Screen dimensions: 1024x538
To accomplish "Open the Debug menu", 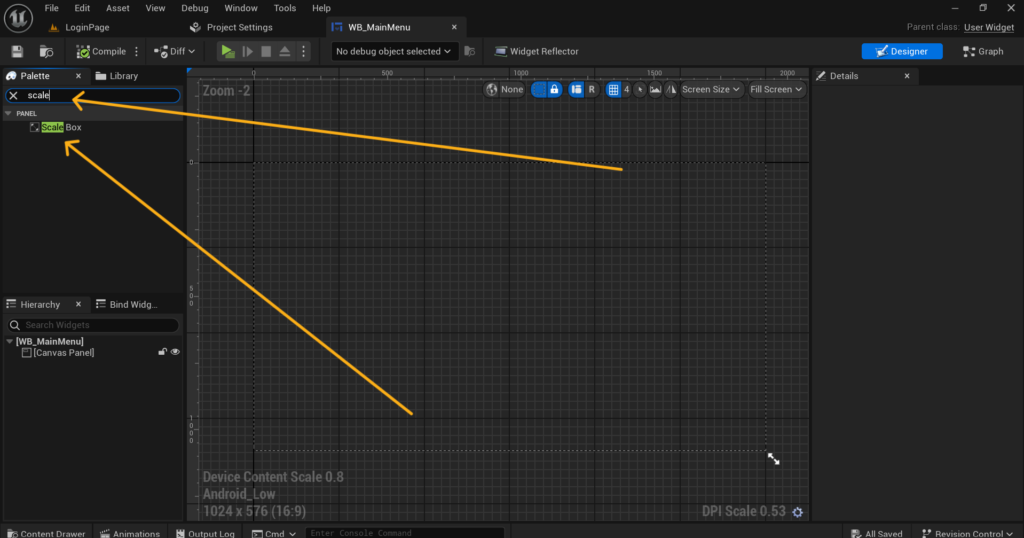I will [195, 8].
